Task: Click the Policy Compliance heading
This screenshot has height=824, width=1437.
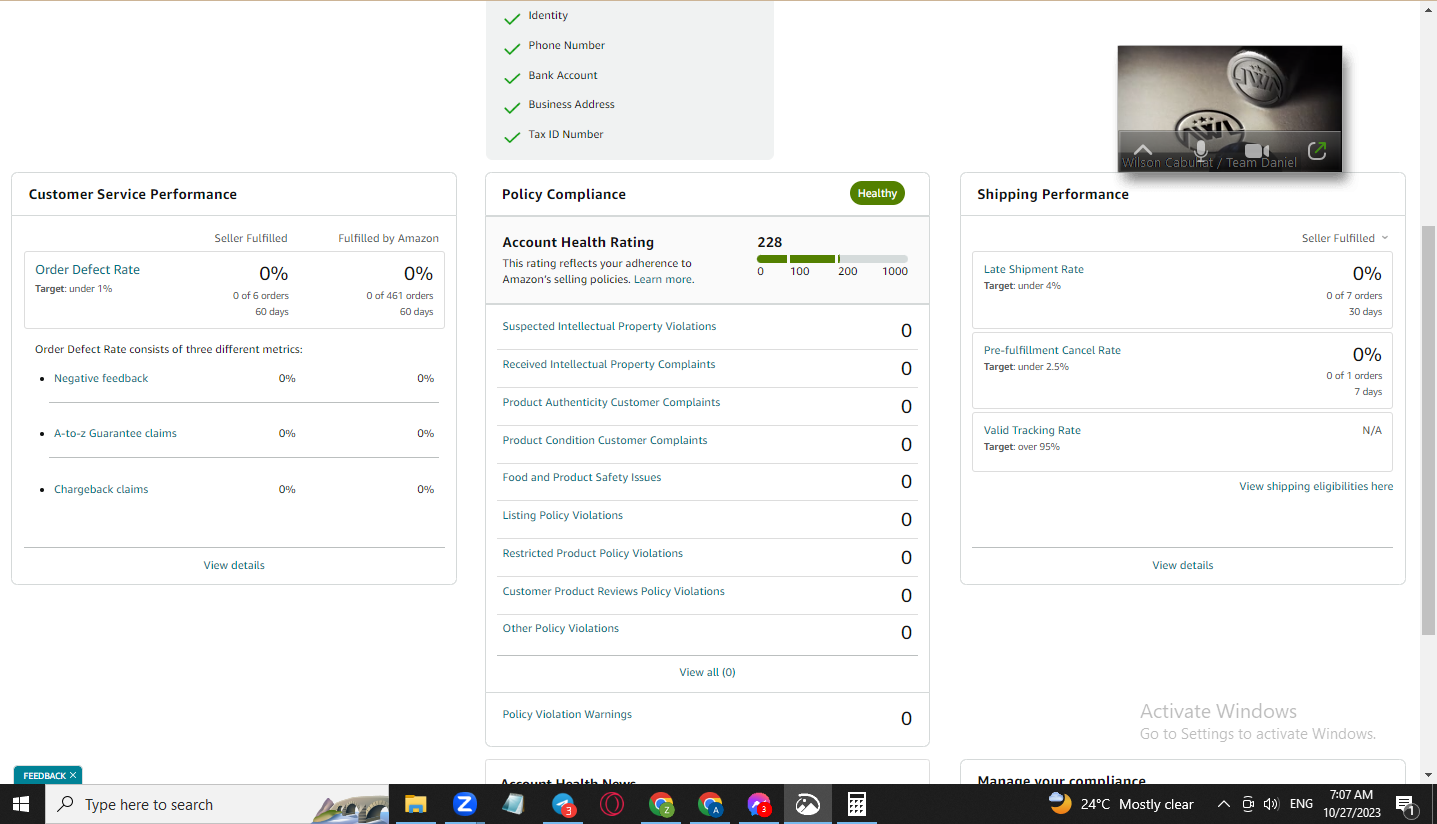Action: pos(564,194)
